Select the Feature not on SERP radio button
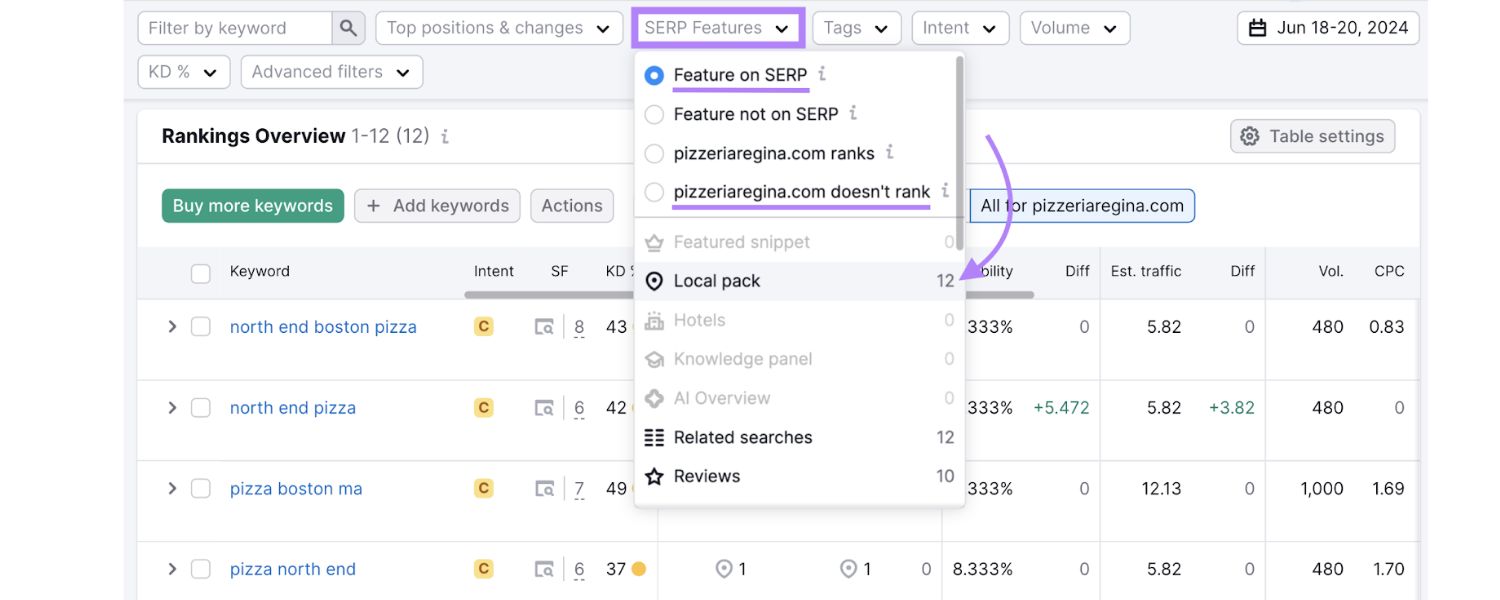This screenshot has width=1500, height=600. pyautogui.click(x=654, y=114)
